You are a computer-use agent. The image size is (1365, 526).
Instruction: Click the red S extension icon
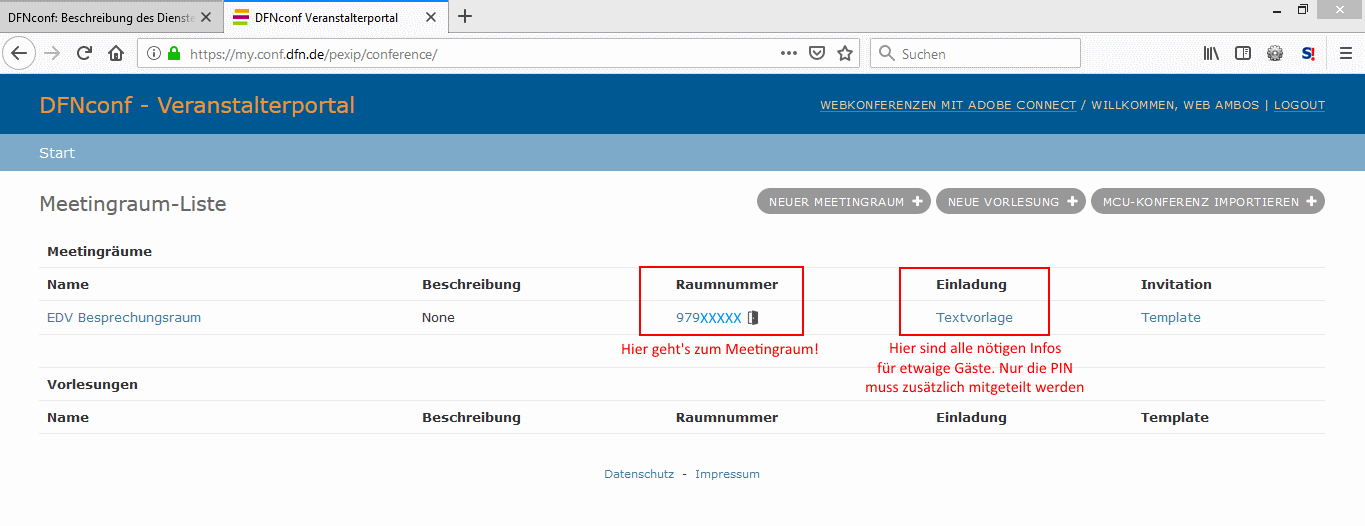pyautogui.click(x=1308, y=53)
